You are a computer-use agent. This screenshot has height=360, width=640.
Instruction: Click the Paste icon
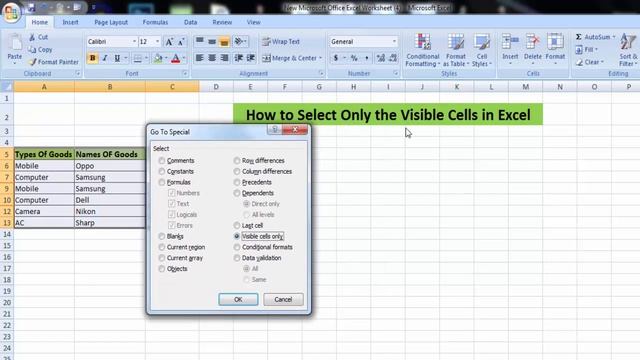point(15,43)
